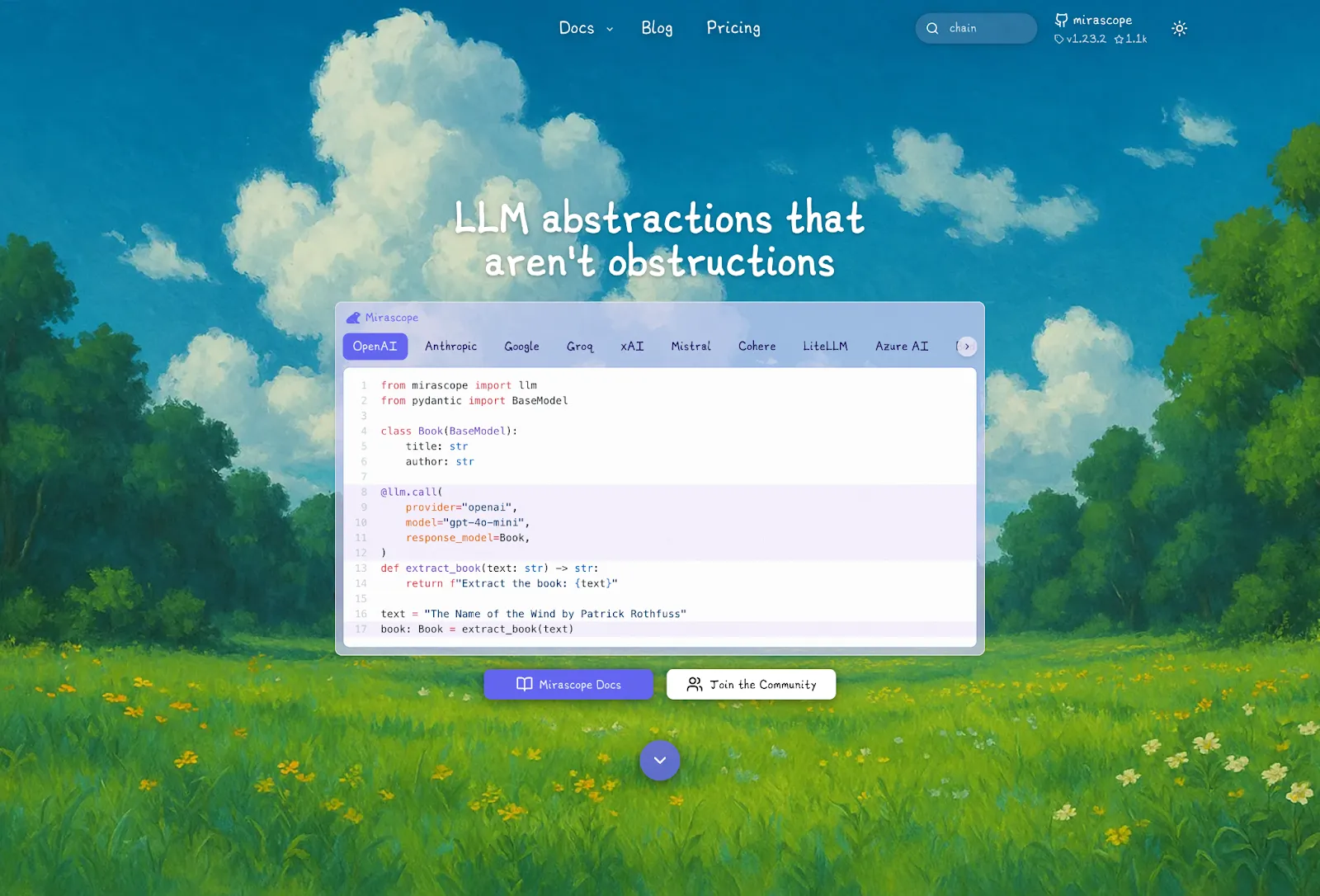Viewport: 1320px width, 896px height.
Task: Open the Blog page
Action: pyautogui.click(x=657, y=28)
